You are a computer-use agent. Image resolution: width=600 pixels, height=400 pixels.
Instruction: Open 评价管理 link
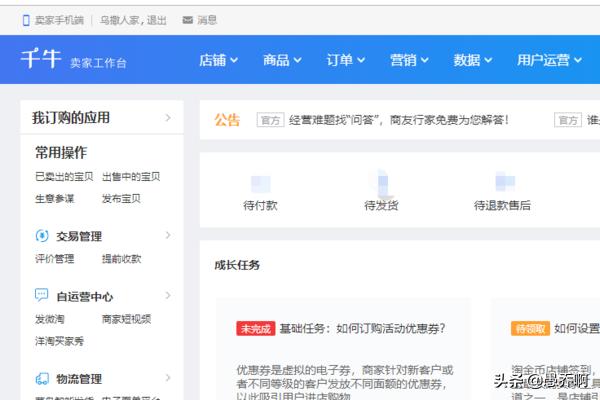54,259
